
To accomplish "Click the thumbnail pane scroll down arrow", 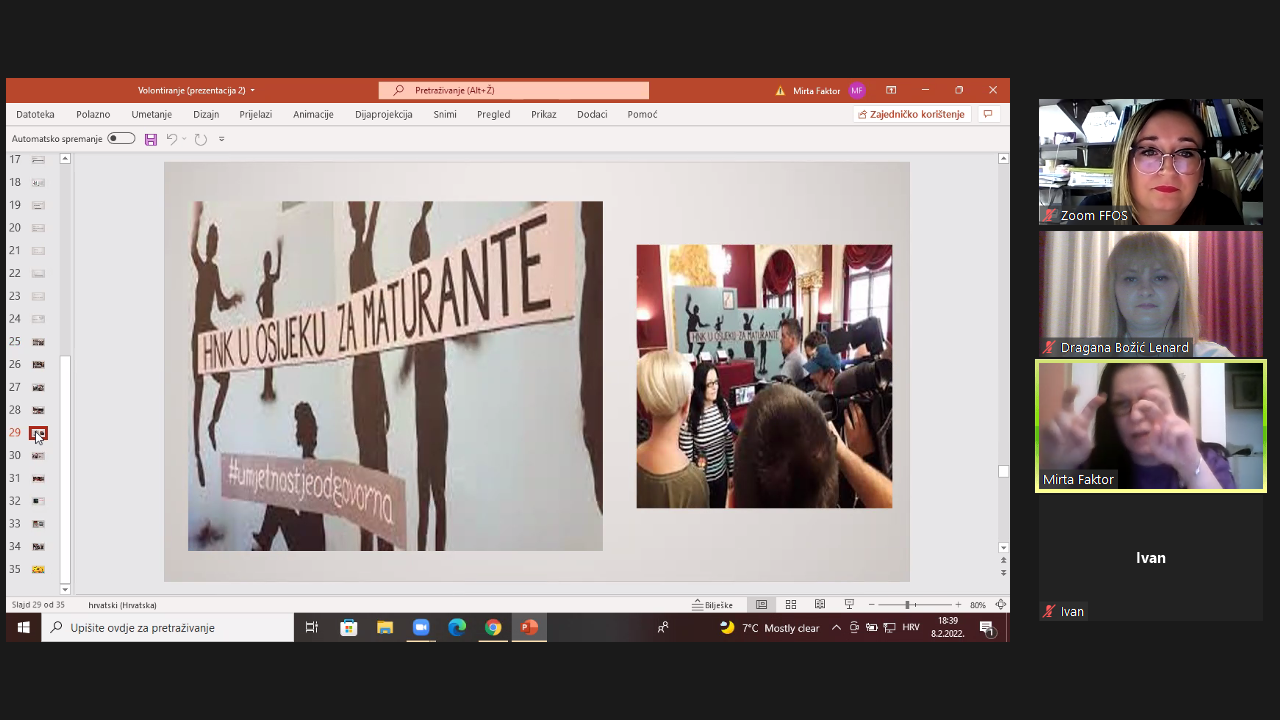I will pyautogui.click(x=65, y=590).
